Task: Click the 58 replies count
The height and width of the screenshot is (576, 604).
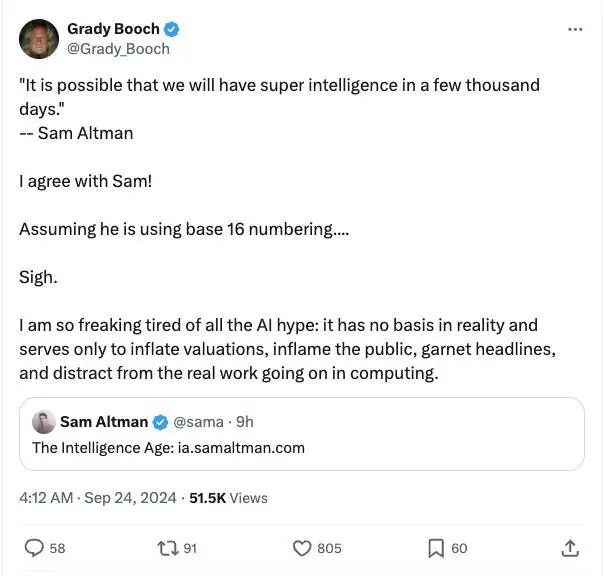Action: coord(57,548)
